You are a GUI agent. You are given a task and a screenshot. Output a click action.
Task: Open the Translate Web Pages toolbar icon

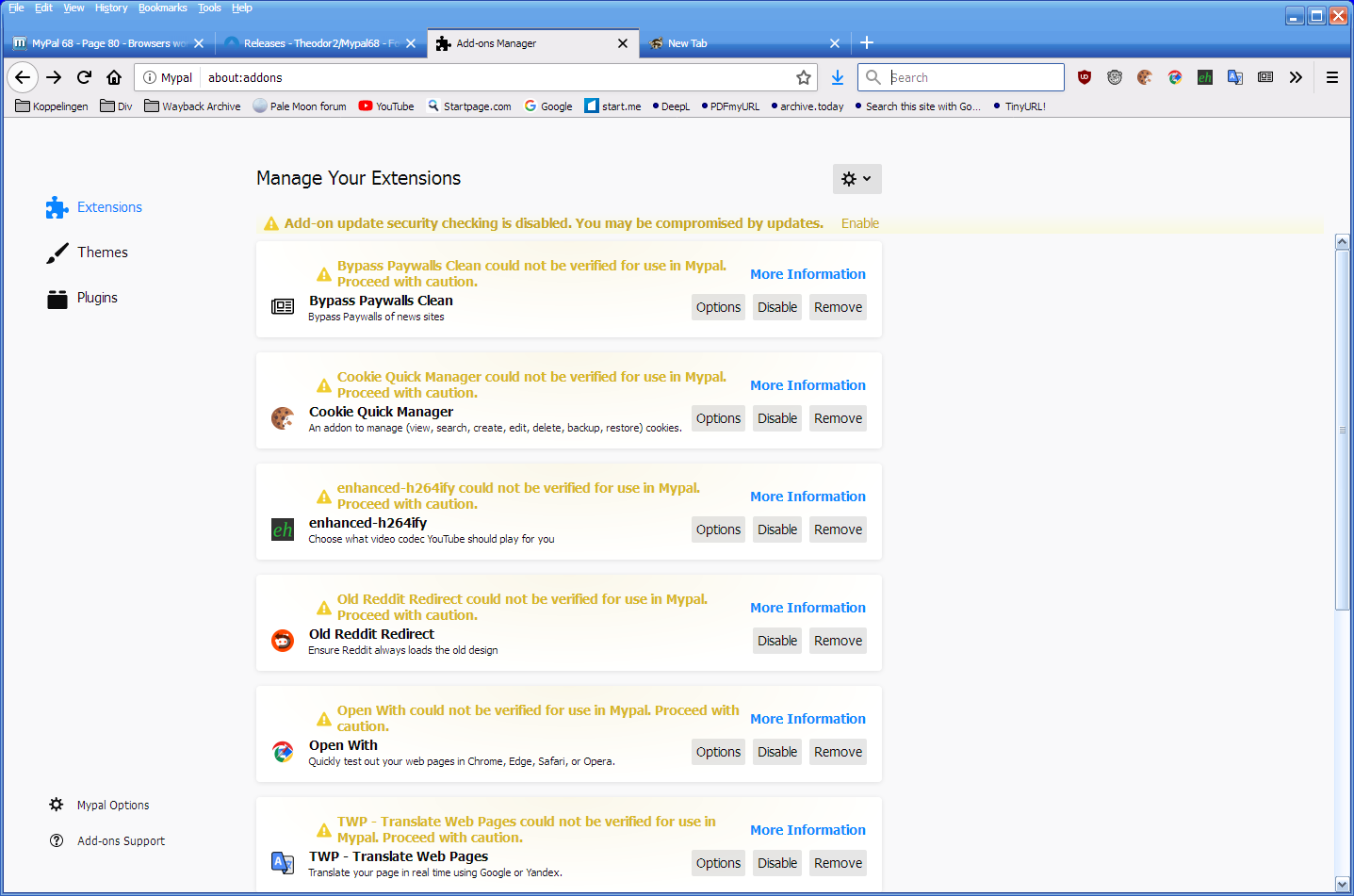(1235, 77)
